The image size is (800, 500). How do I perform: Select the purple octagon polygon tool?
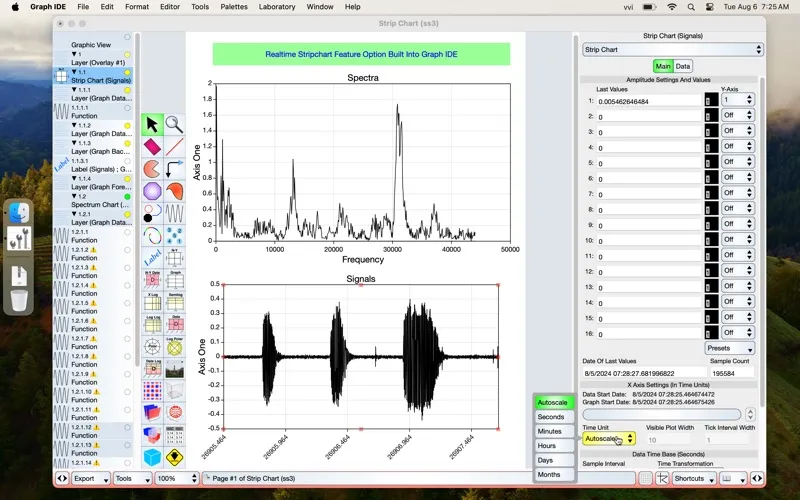(152, 191)
